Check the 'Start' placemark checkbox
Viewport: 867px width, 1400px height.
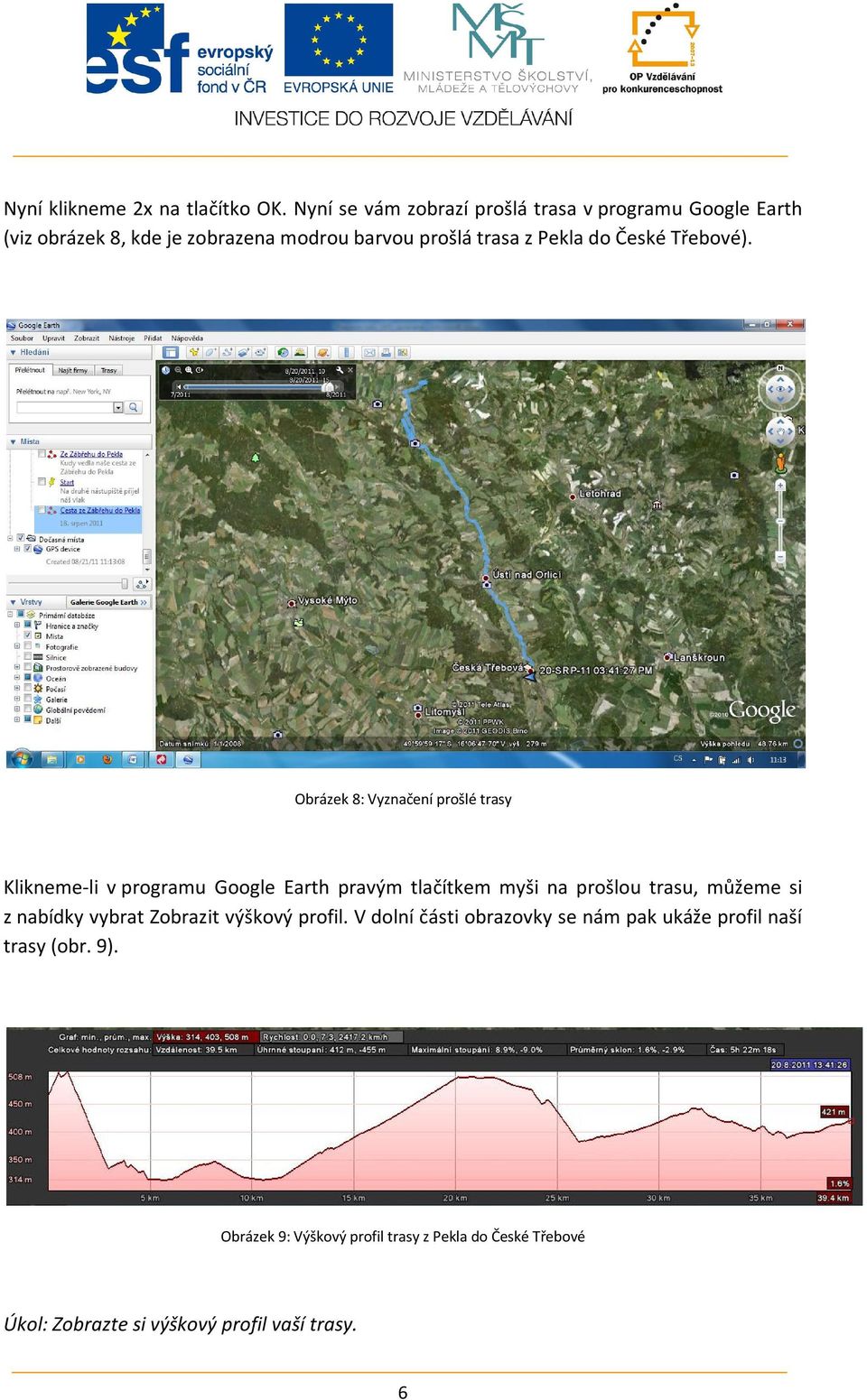pos(42,482)
